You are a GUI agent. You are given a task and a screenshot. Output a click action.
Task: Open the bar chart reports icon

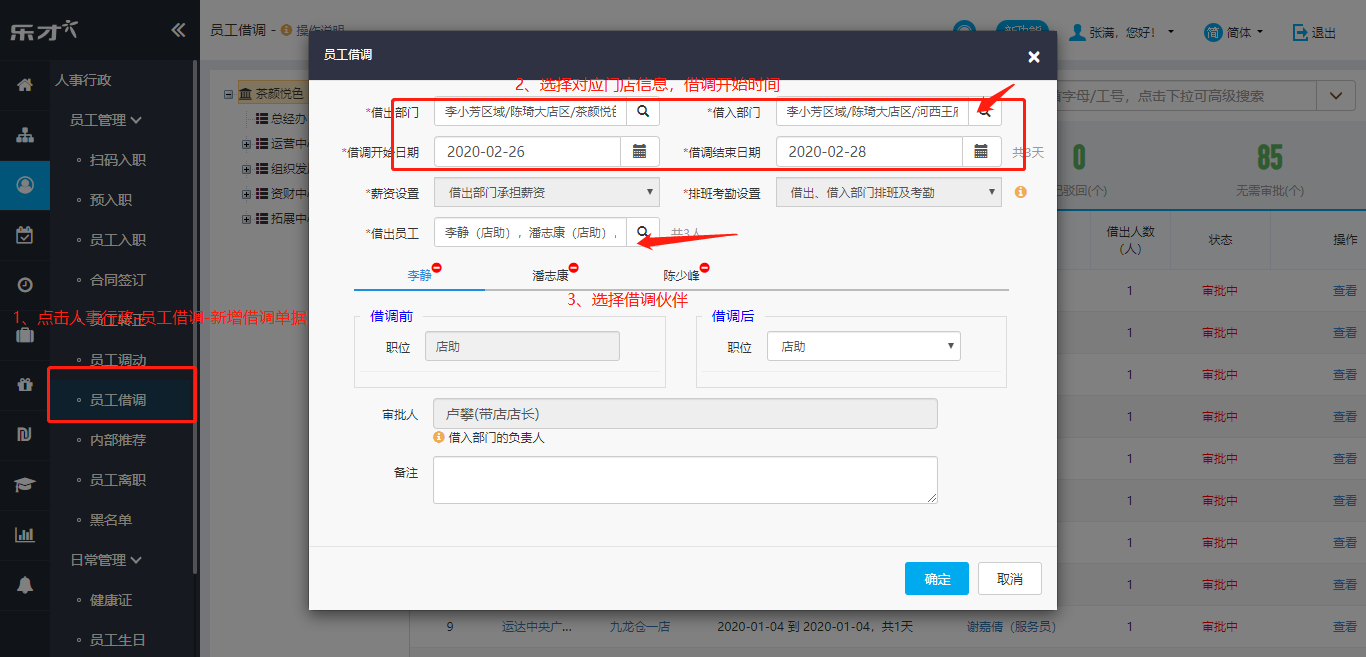click(x=25, y=535)
